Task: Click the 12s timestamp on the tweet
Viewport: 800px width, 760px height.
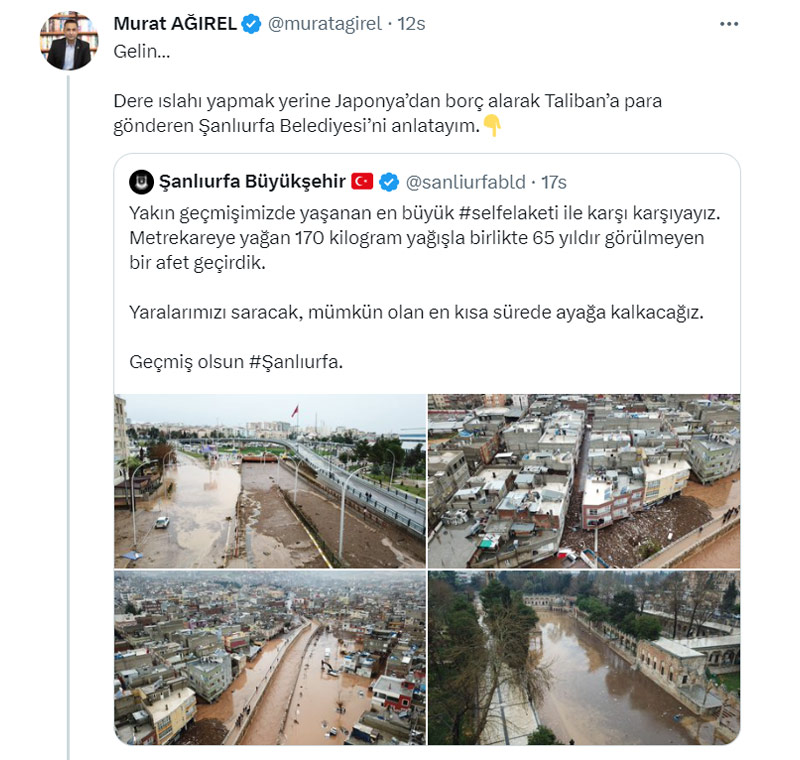Action: pyautogui.click(x=412, y=24)
